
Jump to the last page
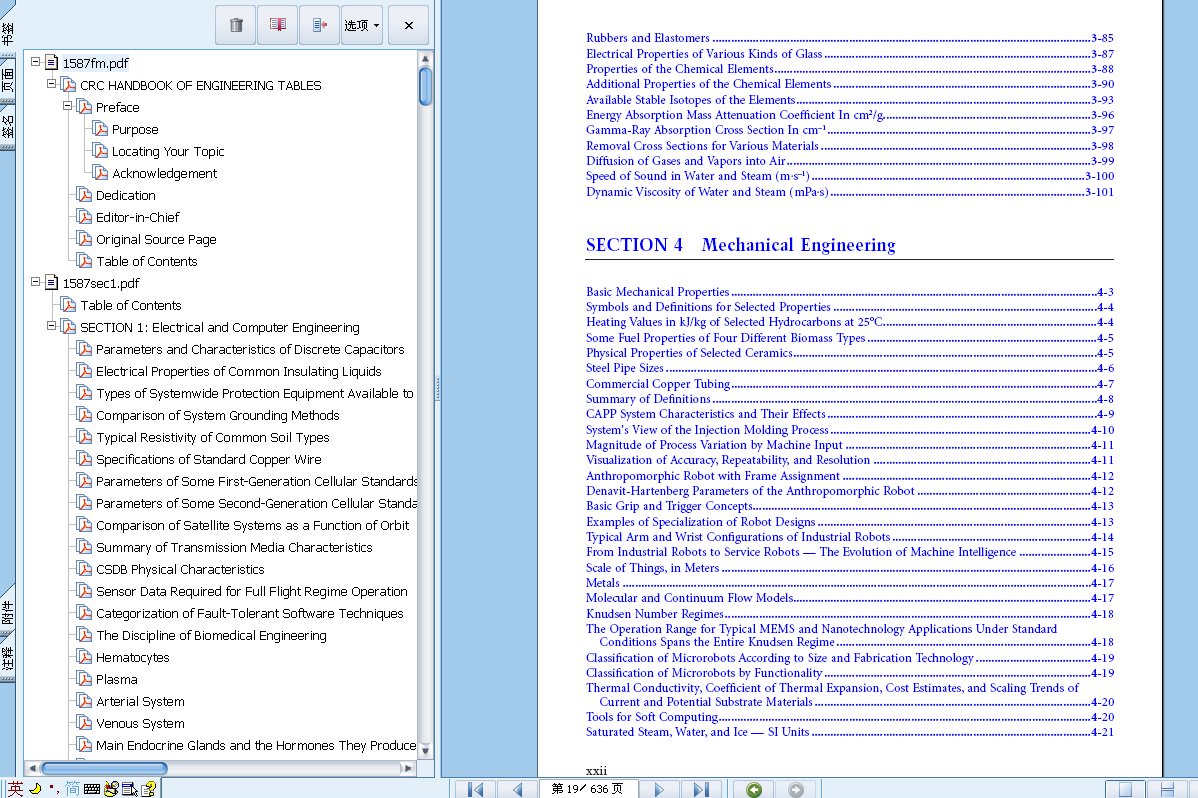701,789
